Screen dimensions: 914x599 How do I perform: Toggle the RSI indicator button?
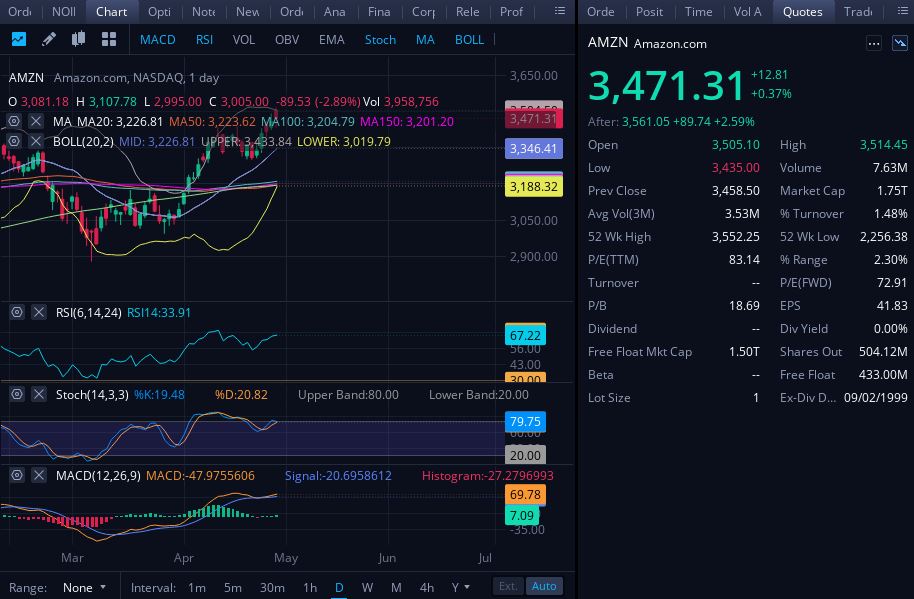(204, 40)
